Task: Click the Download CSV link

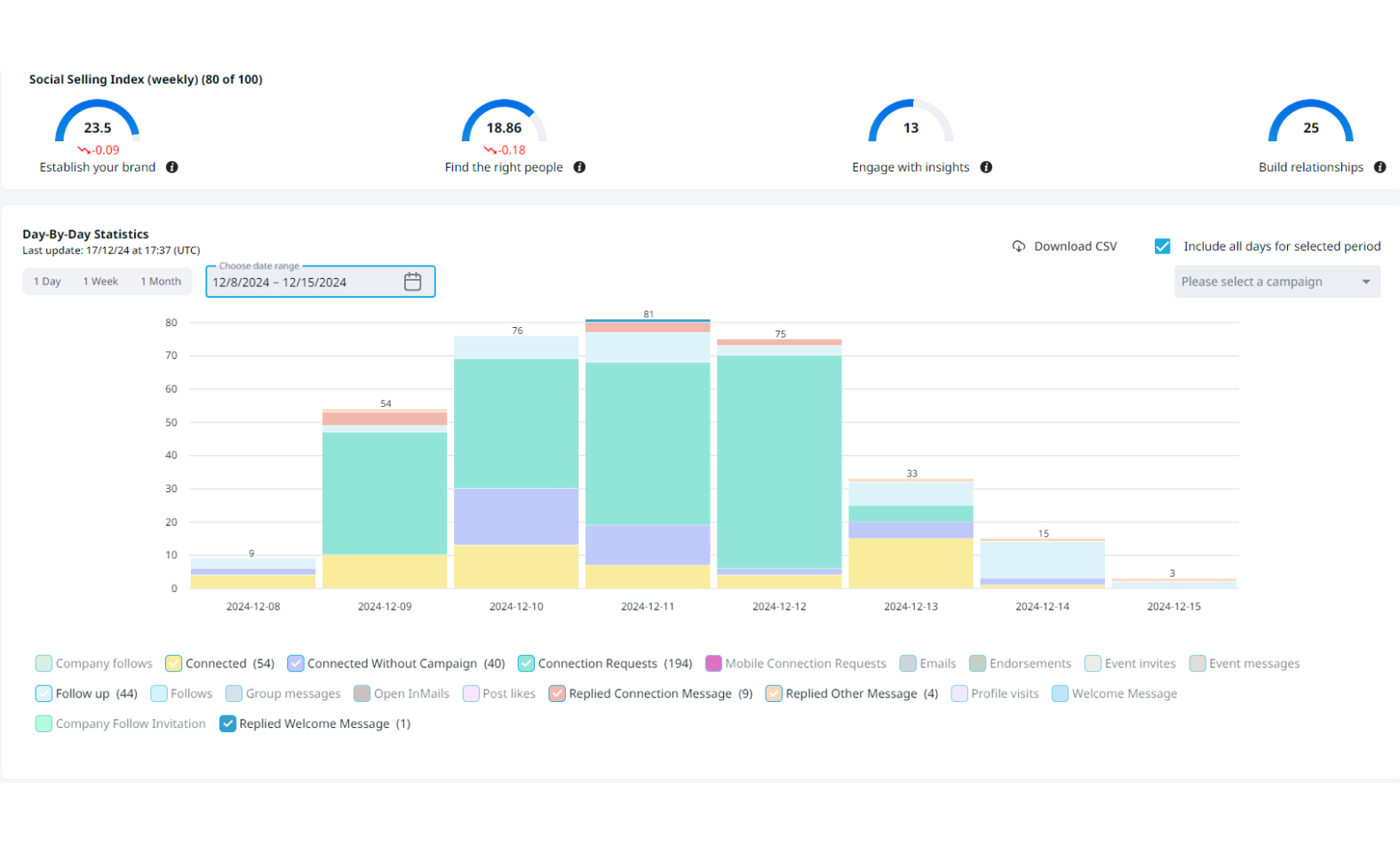Action: pos(1075,246)
